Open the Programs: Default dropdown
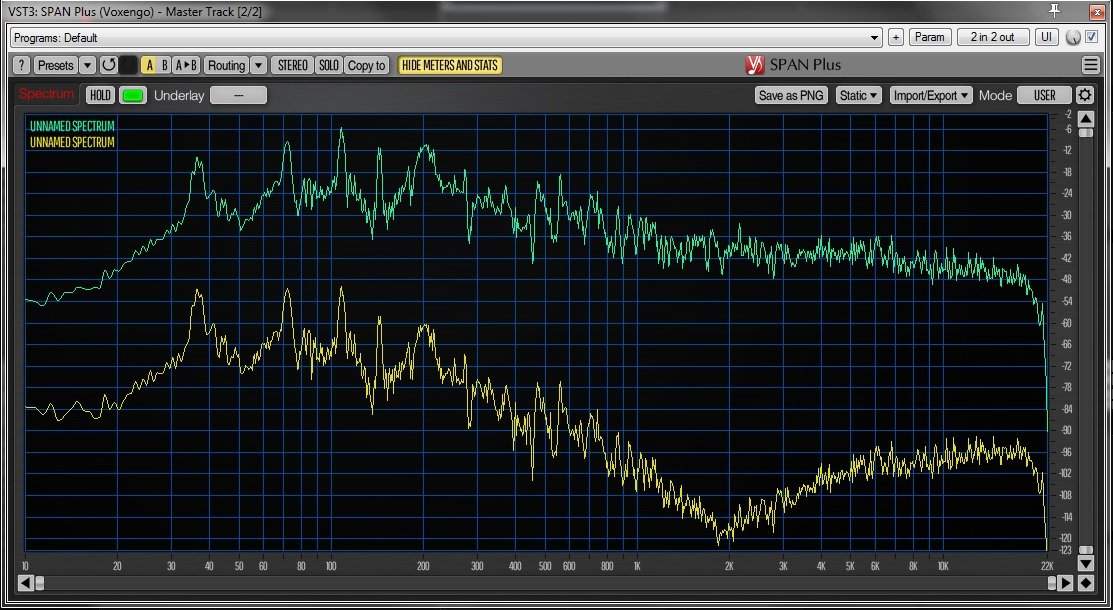Screen dimensions: 1113x610 coord(446,37)
